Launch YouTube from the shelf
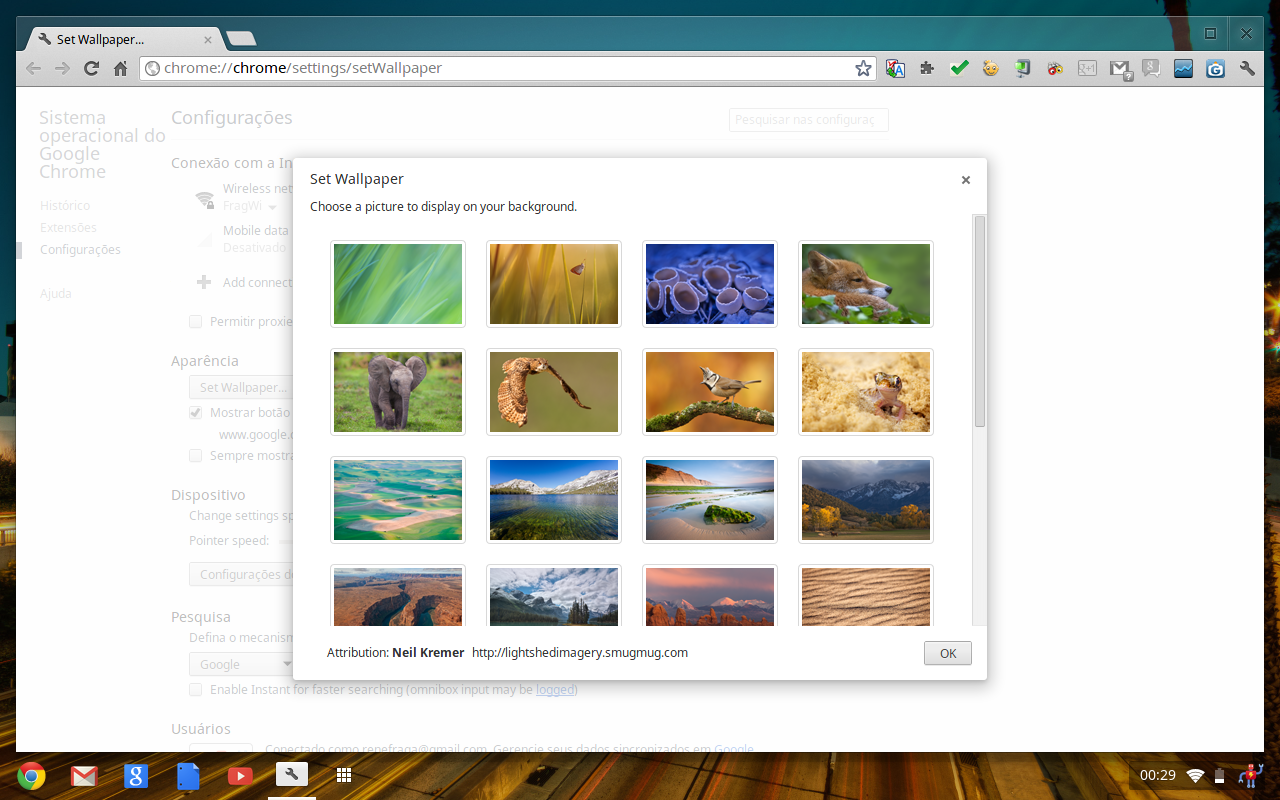The image size is (1280, 800). tap(240, 775)
